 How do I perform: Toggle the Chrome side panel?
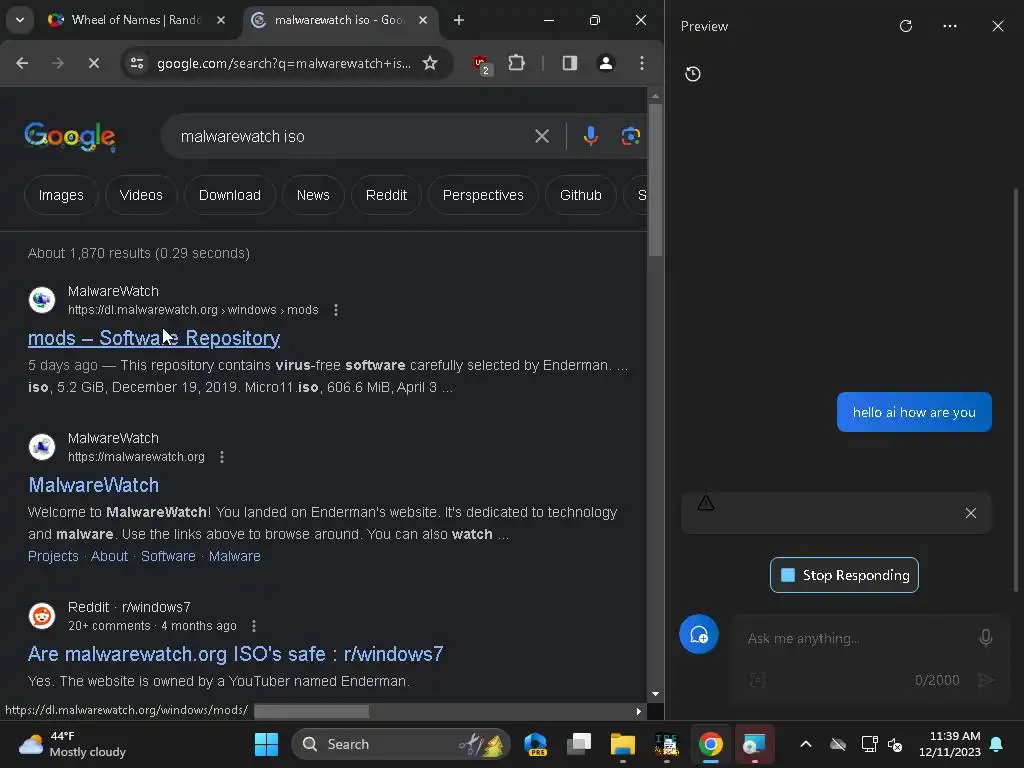569,63
